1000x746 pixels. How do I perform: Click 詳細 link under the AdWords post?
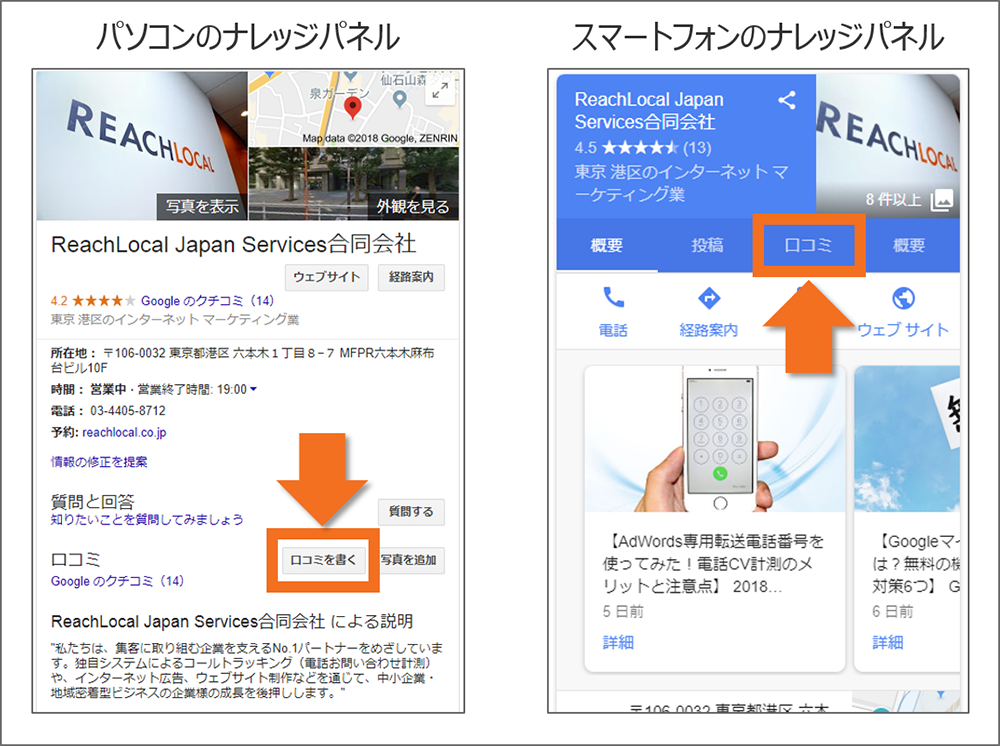pos(618,642)
